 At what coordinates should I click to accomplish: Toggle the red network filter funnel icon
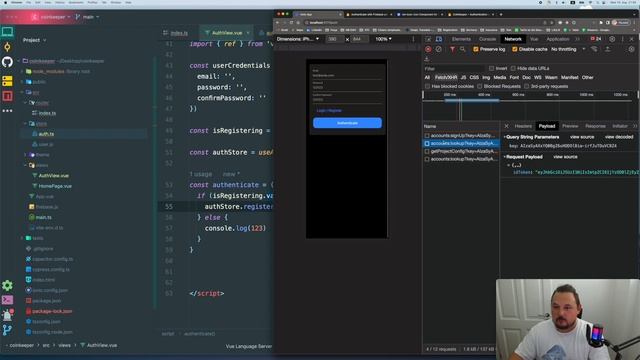(452, 49)
